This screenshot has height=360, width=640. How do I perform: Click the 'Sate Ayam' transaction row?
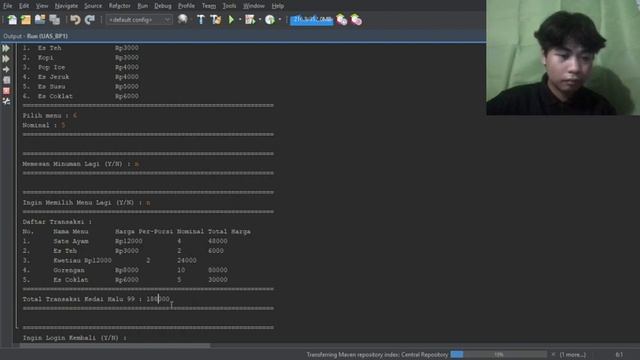pyautogui.click(x=125, y=241)
